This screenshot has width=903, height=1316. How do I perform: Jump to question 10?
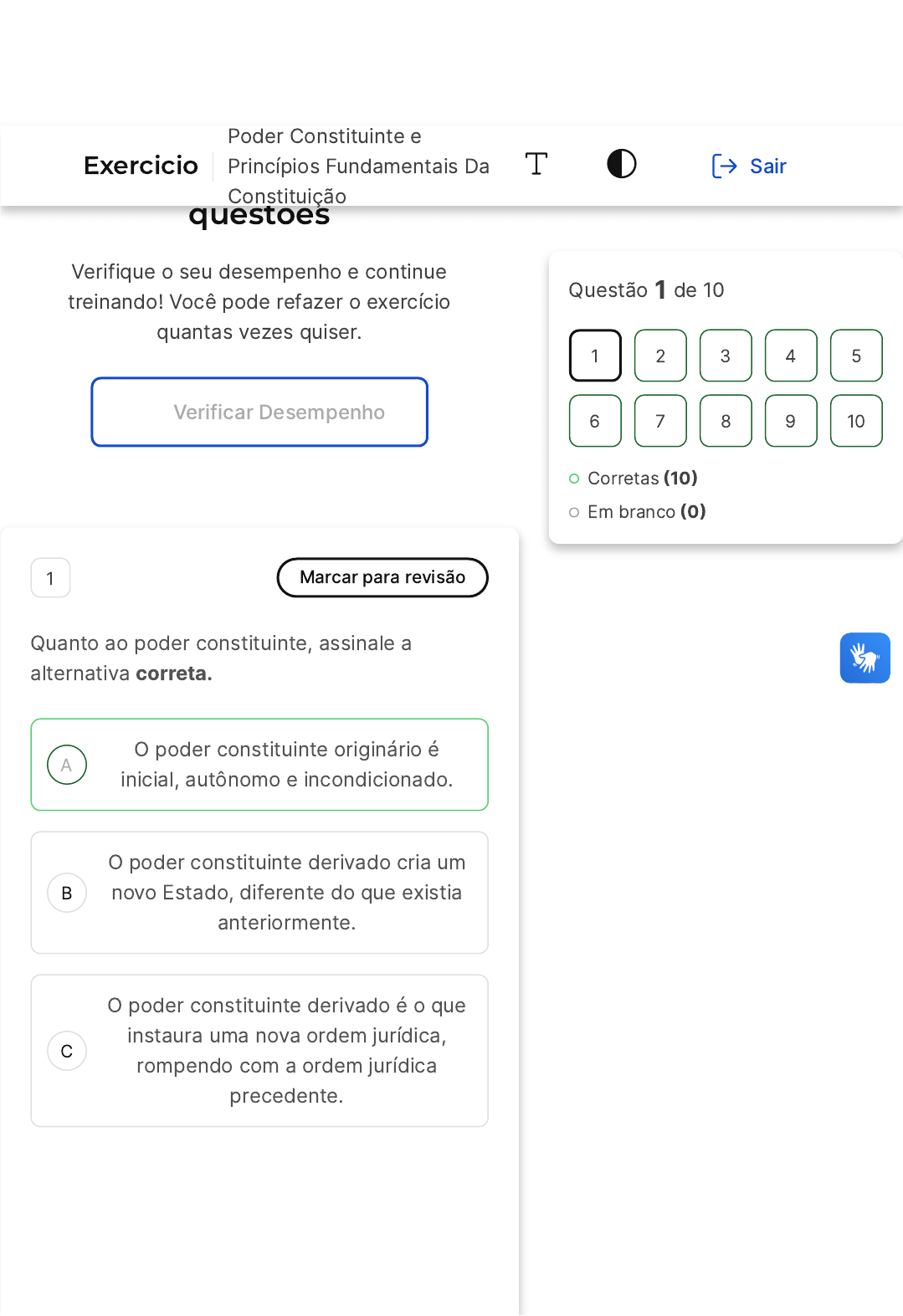tap(856, 421)
